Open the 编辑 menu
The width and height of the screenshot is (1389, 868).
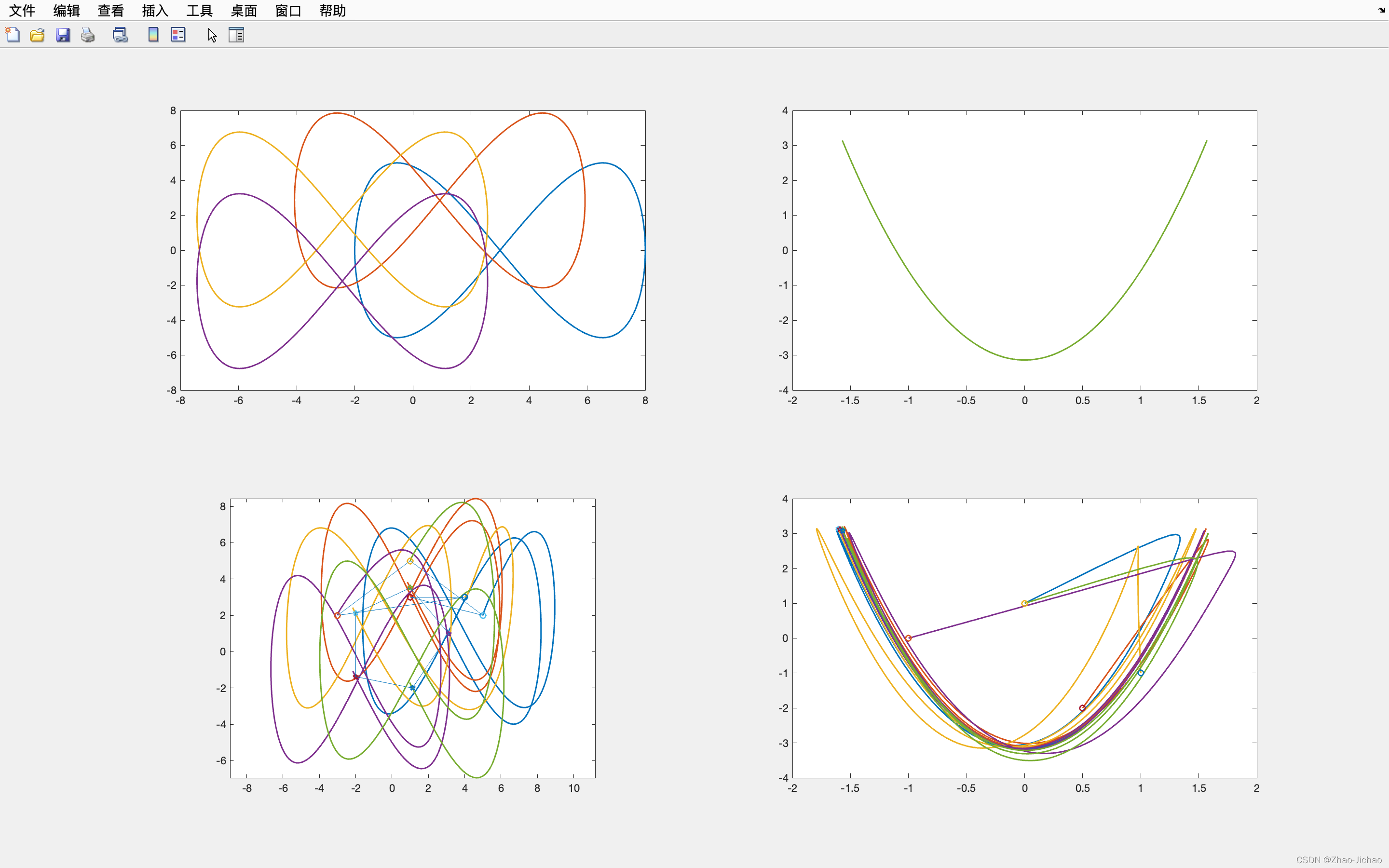coord(66,10)
